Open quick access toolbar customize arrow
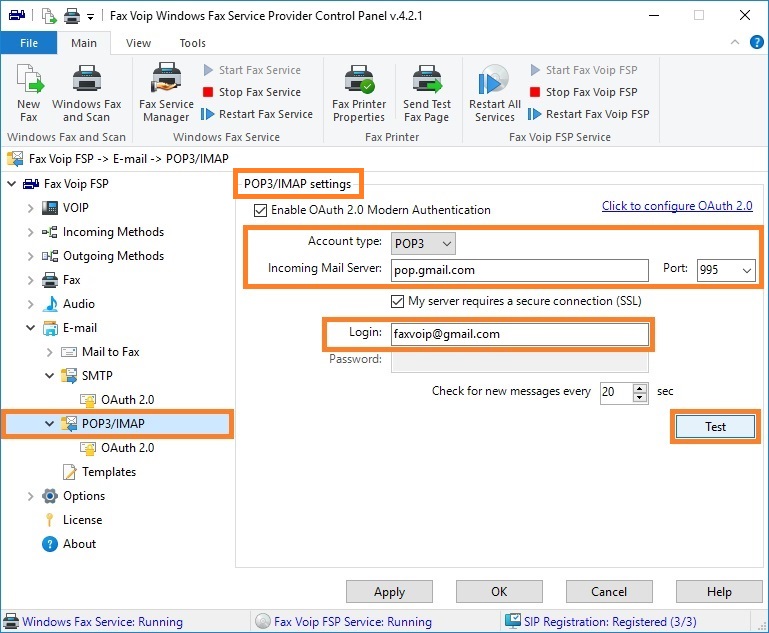Image resolution: width=769 pixels, height=633 pixels. [x=90, y=17]
